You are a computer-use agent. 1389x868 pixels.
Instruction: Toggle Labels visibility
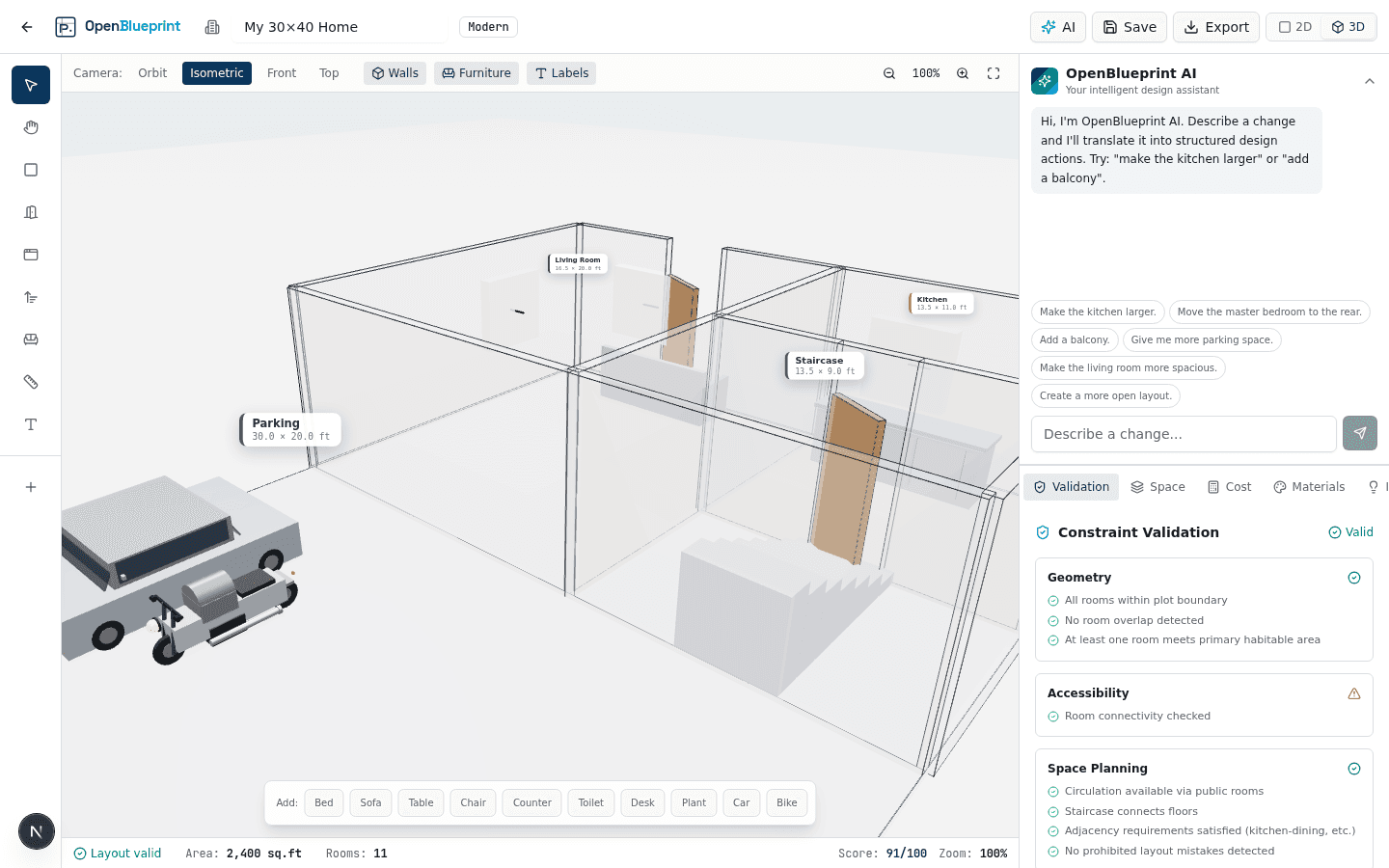(x=561, y=73)
